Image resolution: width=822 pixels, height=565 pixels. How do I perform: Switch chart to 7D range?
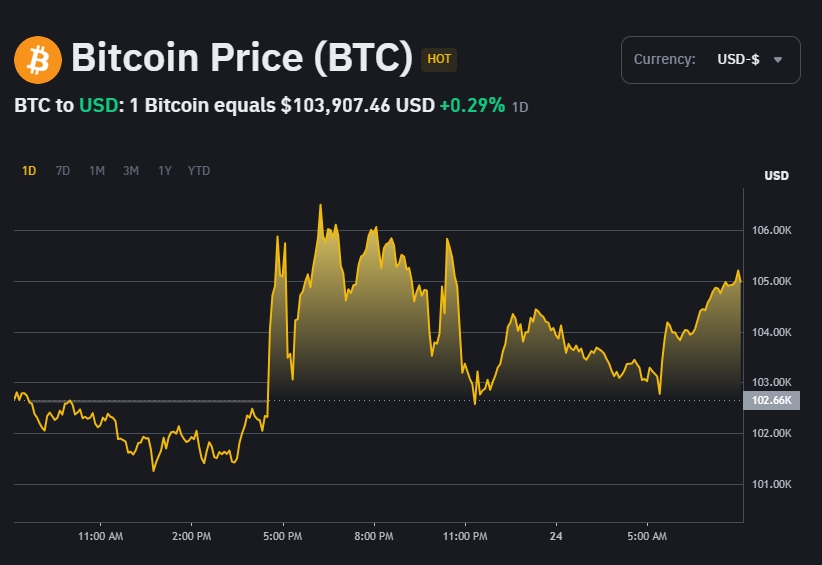(63, 171)
